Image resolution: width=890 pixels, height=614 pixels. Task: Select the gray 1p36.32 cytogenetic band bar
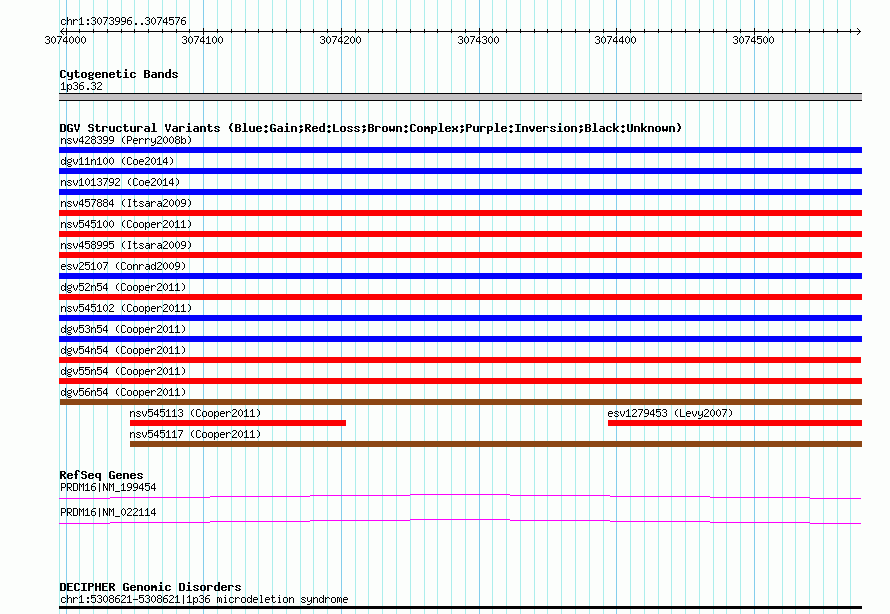[460, 97]
